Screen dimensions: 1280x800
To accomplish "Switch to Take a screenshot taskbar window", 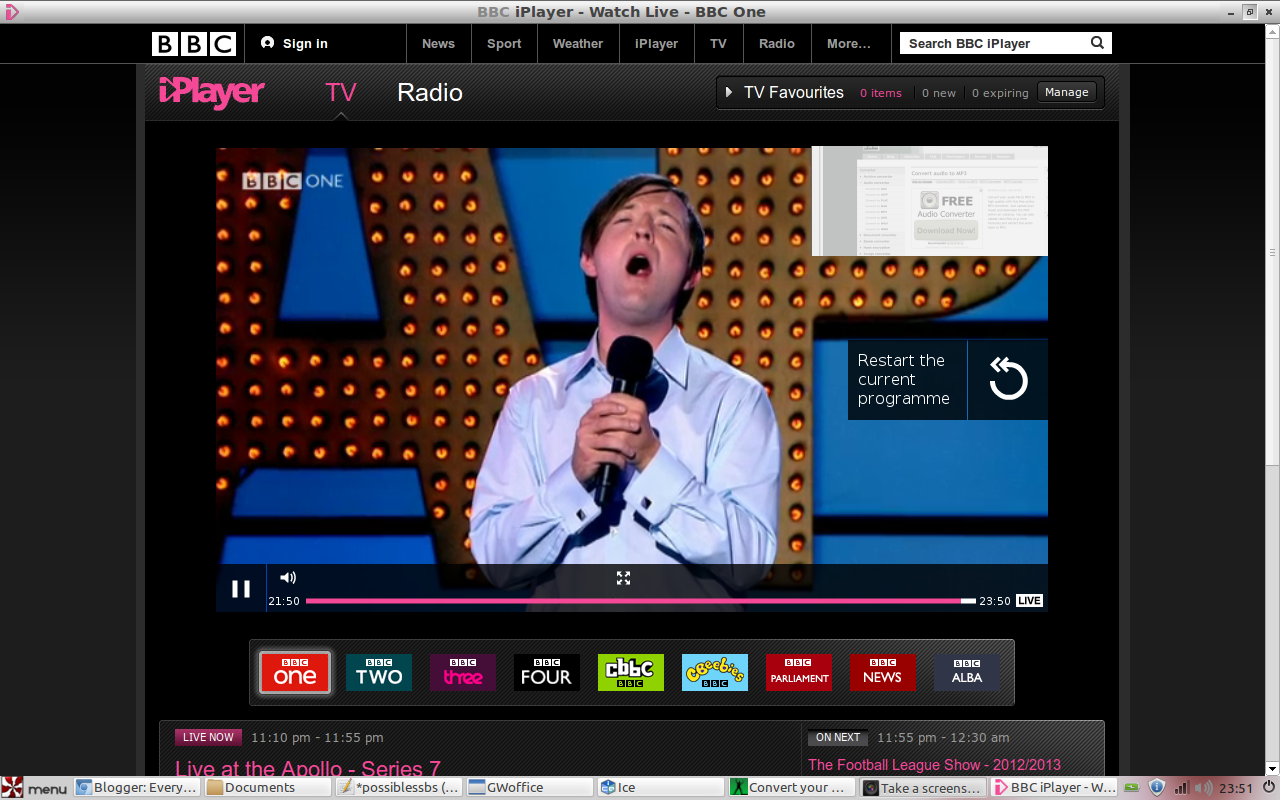I will (923, 788).
